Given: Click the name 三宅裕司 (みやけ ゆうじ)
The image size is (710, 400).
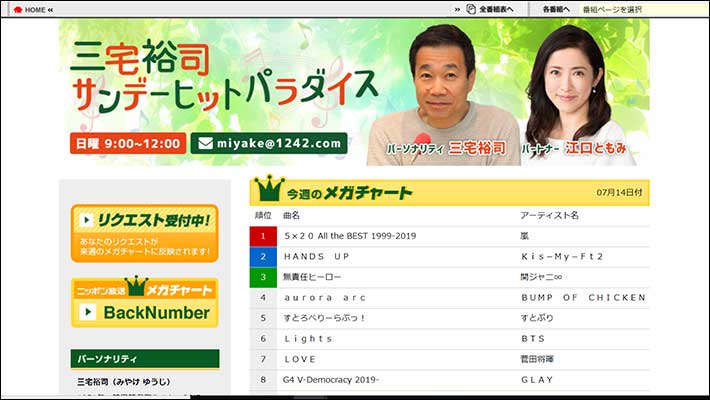Looking at the screenshot, I should click(x=124, y=382).
